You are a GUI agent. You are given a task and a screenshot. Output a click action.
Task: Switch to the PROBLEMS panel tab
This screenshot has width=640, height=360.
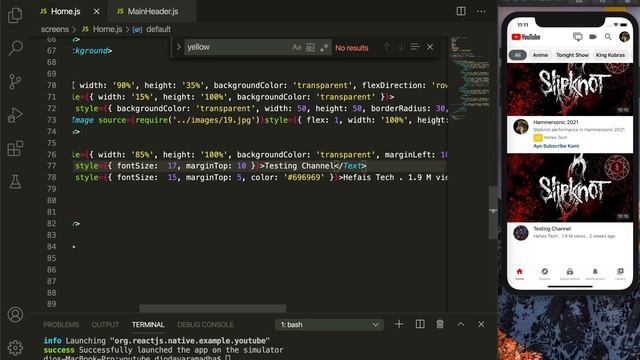coord(61,325)
